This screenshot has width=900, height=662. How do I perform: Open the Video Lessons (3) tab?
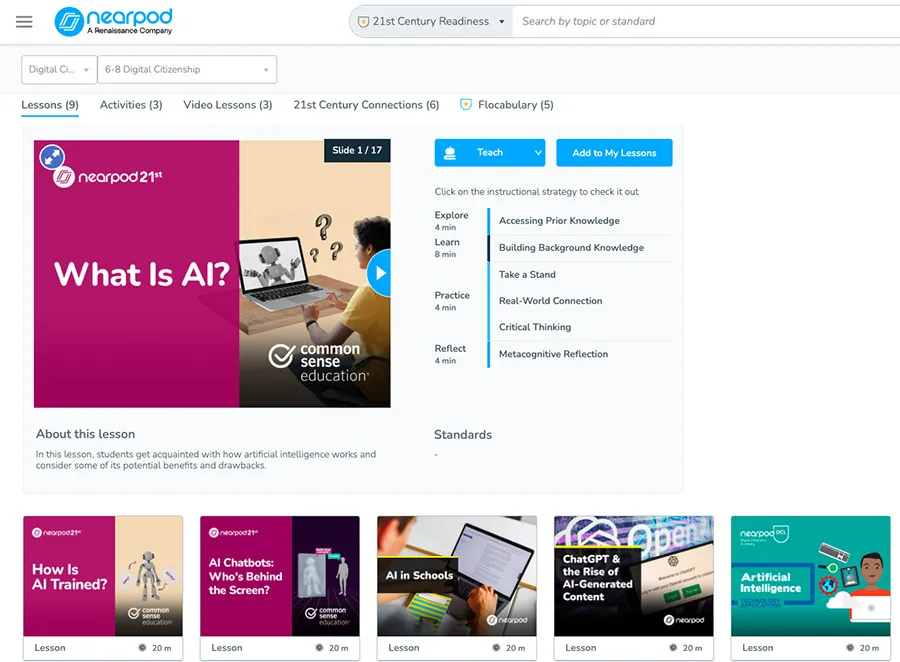(x=228, y=105)
